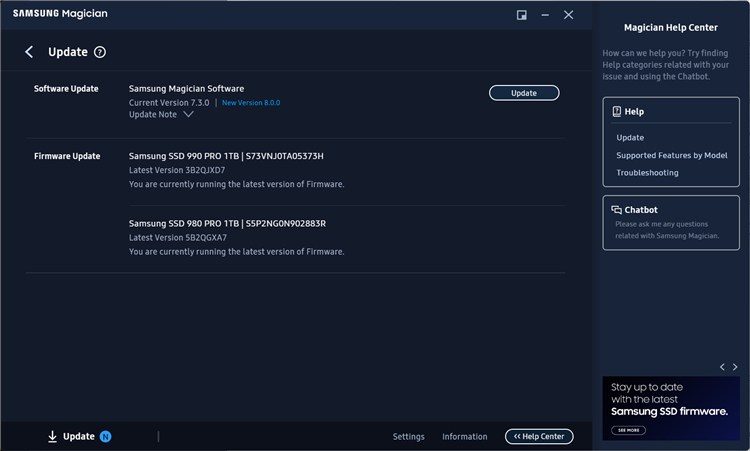The width and height of the screenshot is (750, 451).
Task: Minimize the Samsung Magician window
Action: [x=545, y=15]
